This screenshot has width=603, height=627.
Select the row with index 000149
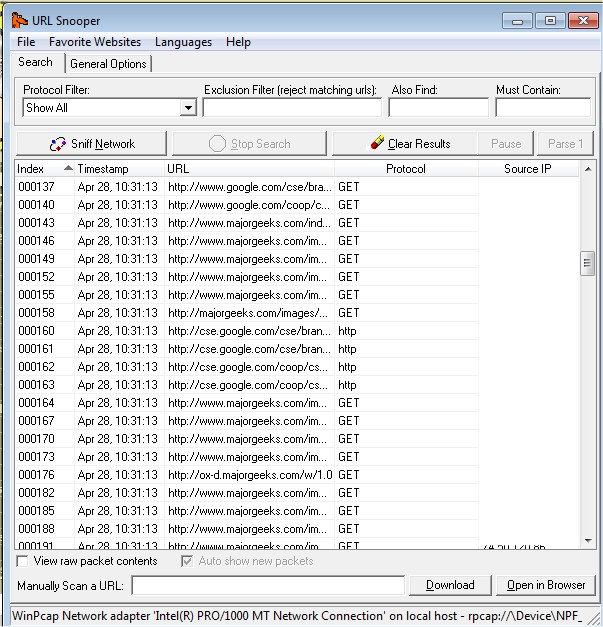pos(247,259)
